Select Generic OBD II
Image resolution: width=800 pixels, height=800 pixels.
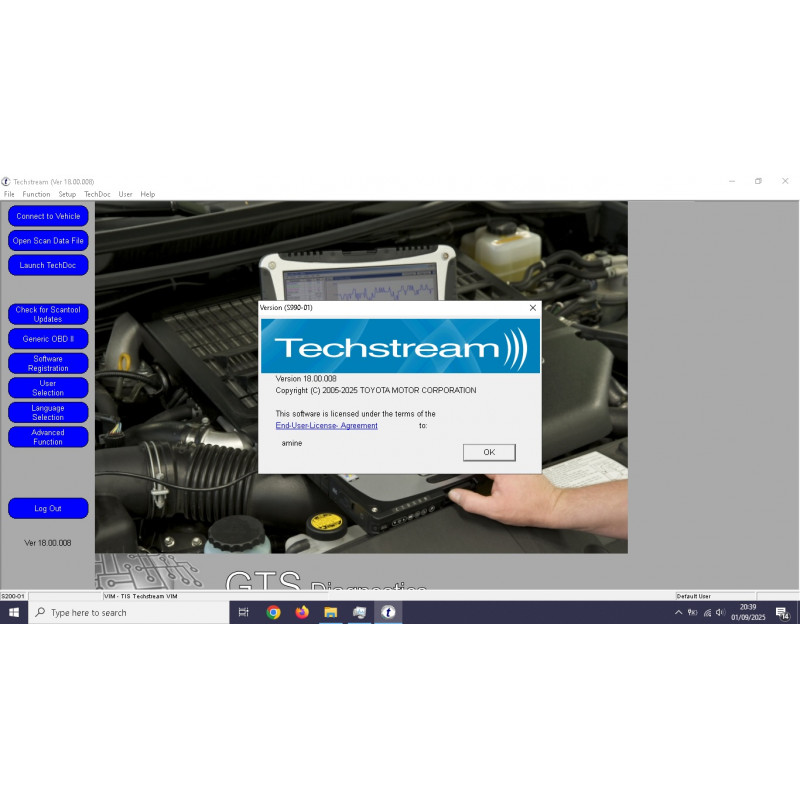point(48,339)
